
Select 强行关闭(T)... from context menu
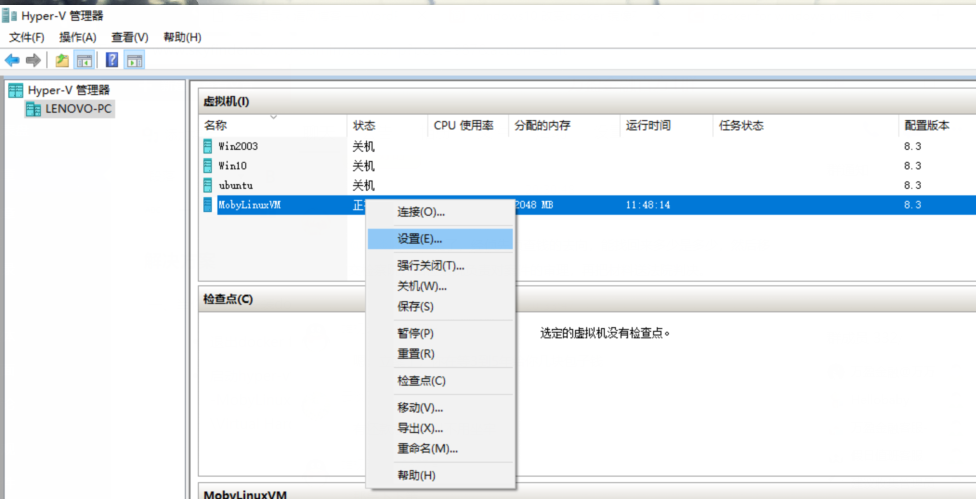point(440,266)
